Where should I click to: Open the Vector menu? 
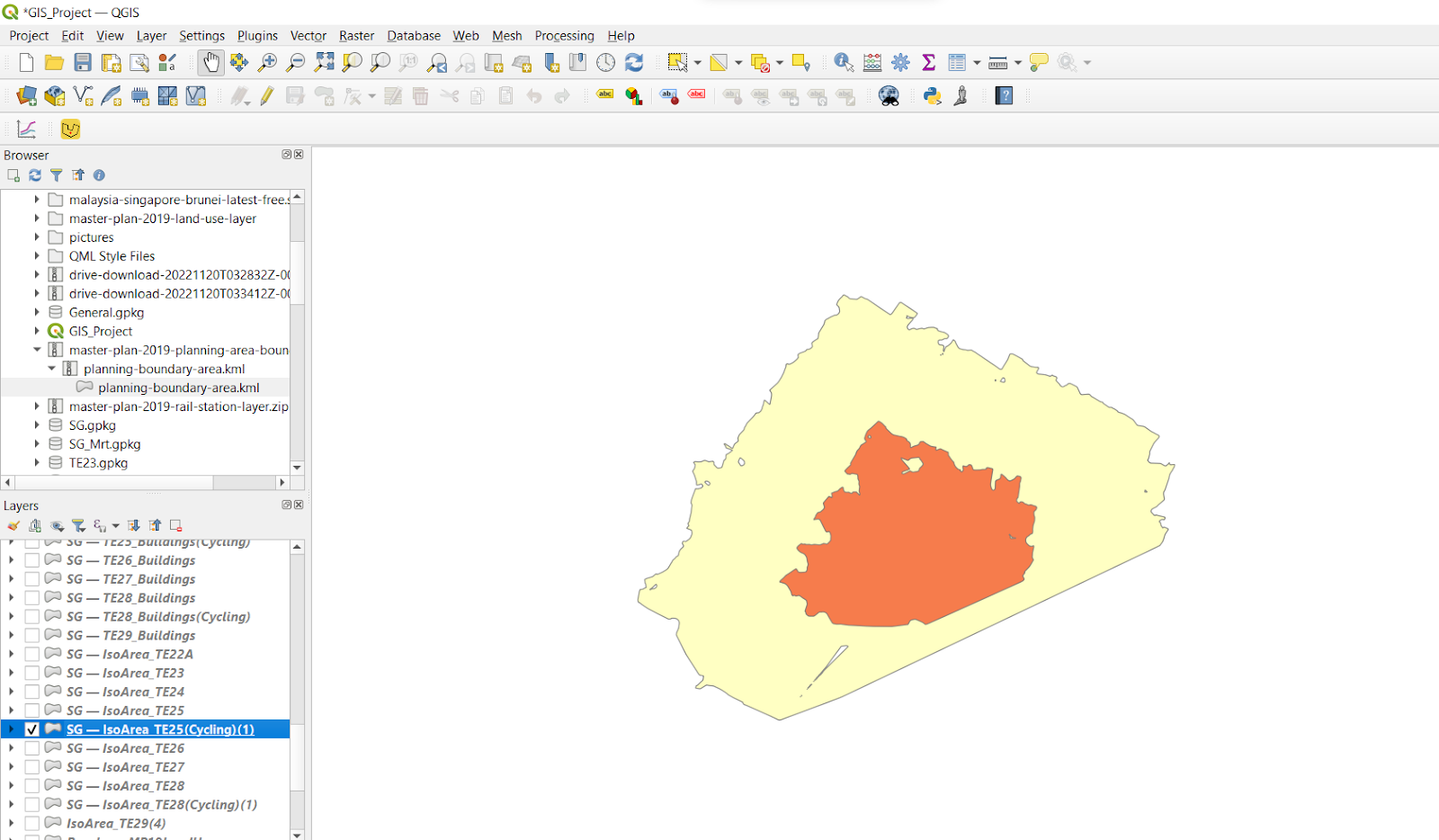[x=308, y=36]
